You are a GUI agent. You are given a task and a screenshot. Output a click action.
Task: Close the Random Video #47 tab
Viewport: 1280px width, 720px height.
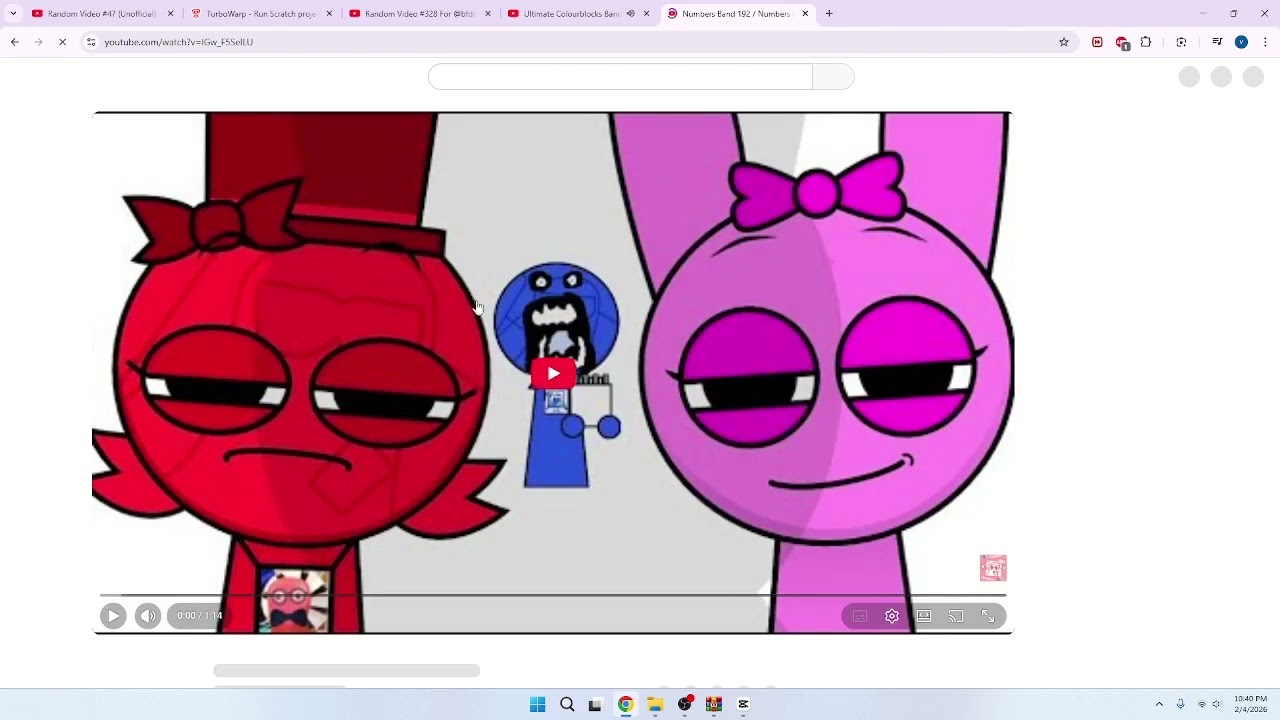click(x=170, y=14)
